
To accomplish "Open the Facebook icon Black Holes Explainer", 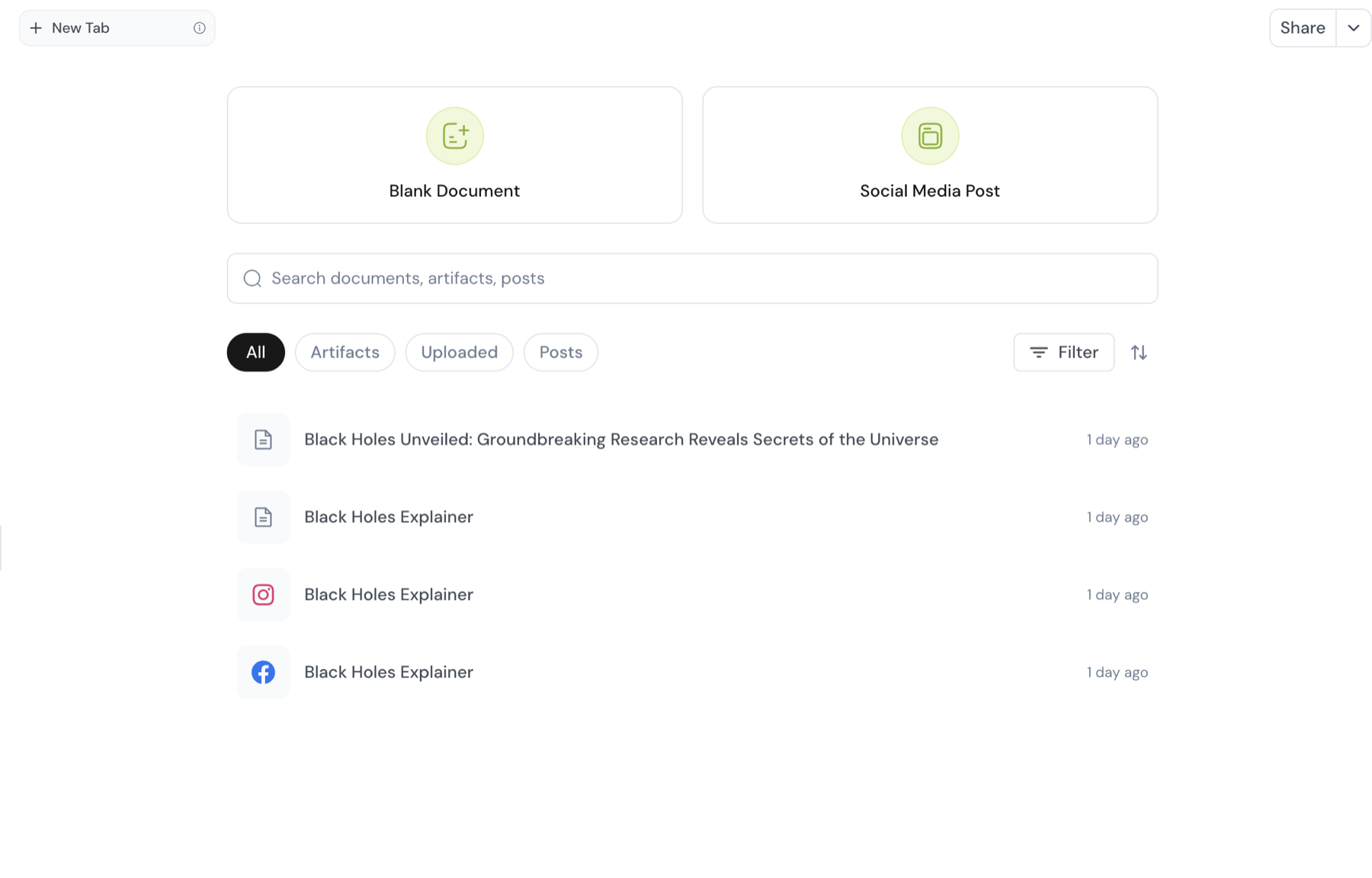I will coord(263,672).
